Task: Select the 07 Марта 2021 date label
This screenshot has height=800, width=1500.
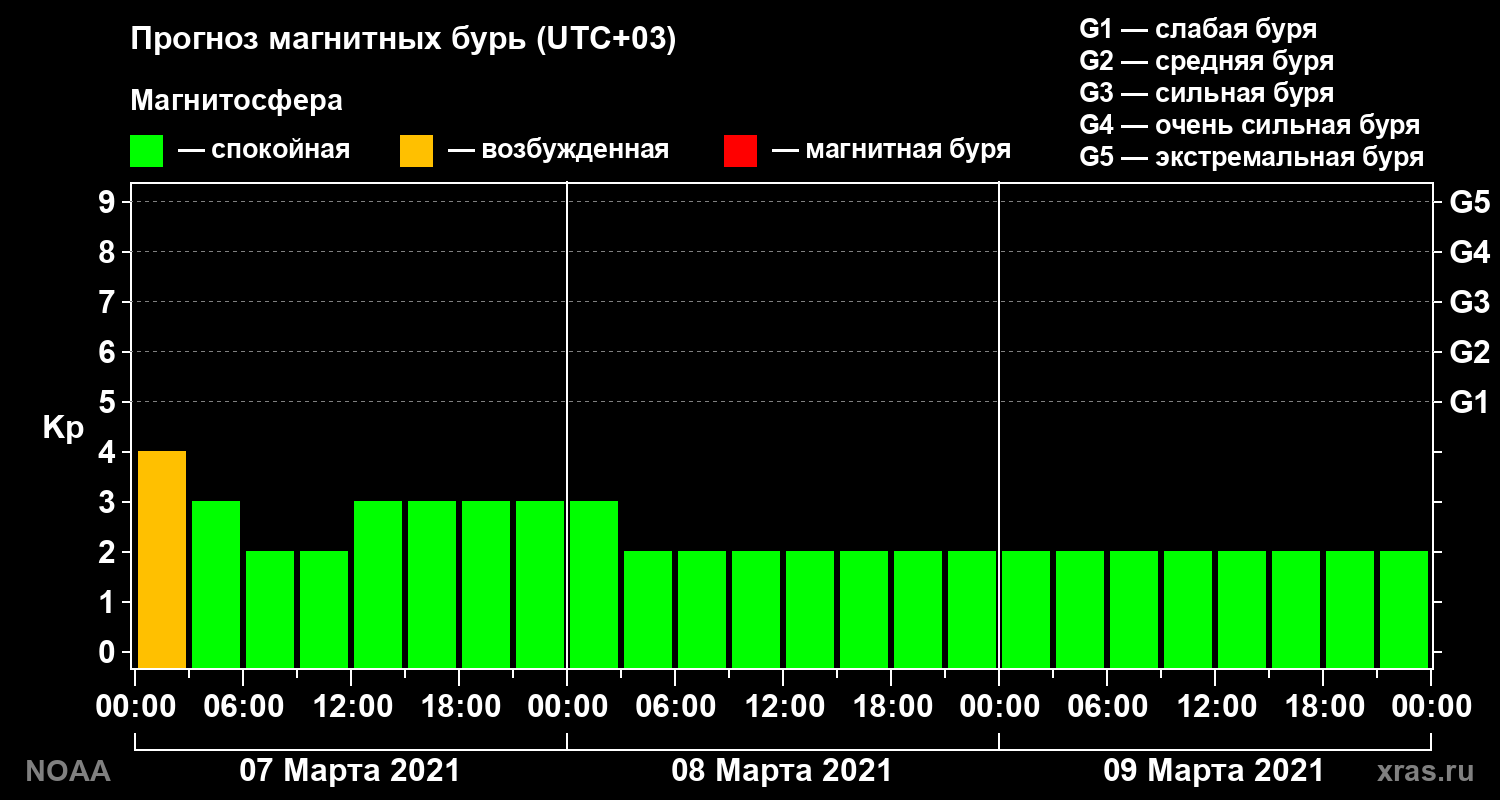Action: pyautogui.click(x=350, y=771)
